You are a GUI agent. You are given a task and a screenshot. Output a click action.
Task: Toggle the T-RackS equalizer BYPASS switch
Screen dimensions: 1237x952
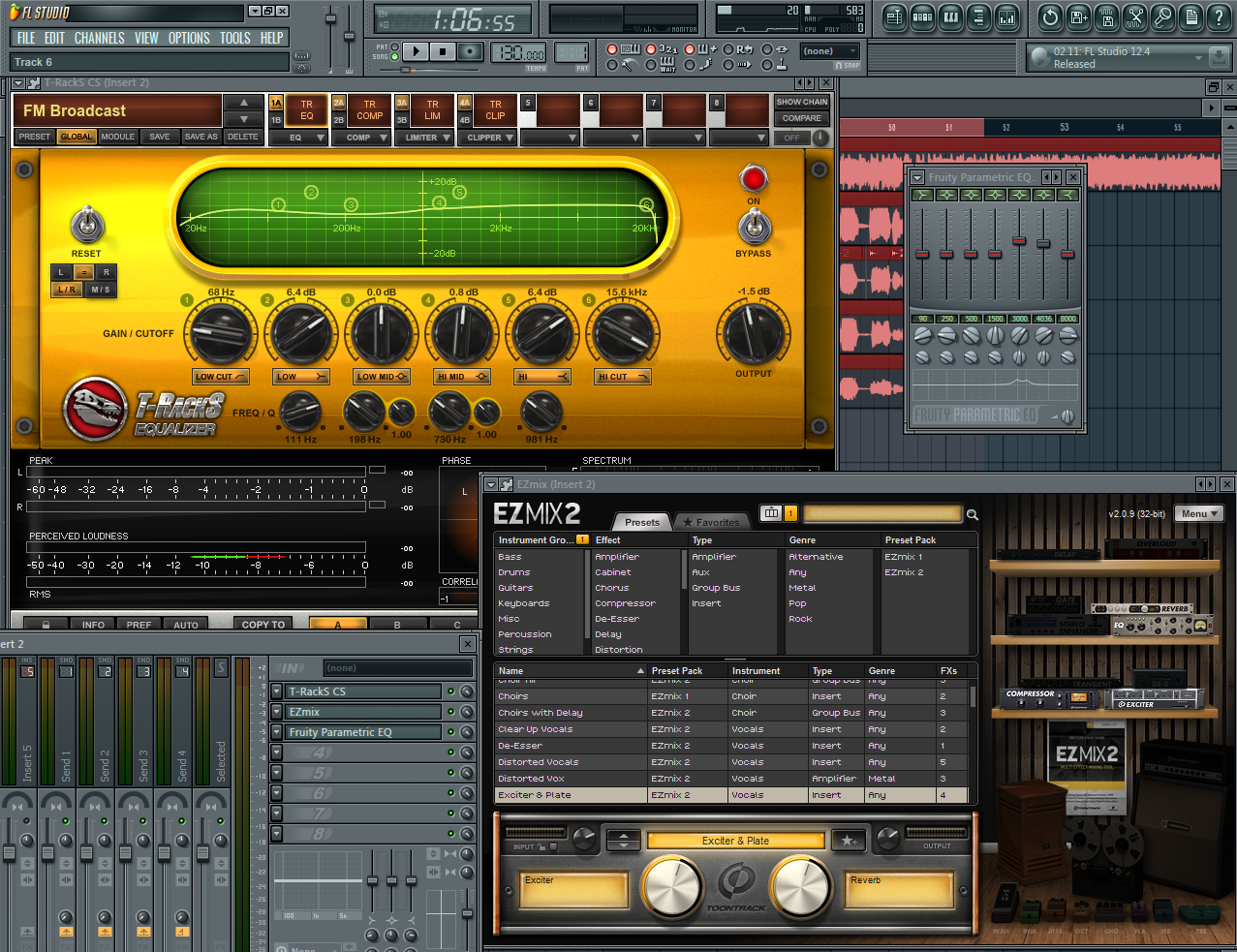point(754,227)
